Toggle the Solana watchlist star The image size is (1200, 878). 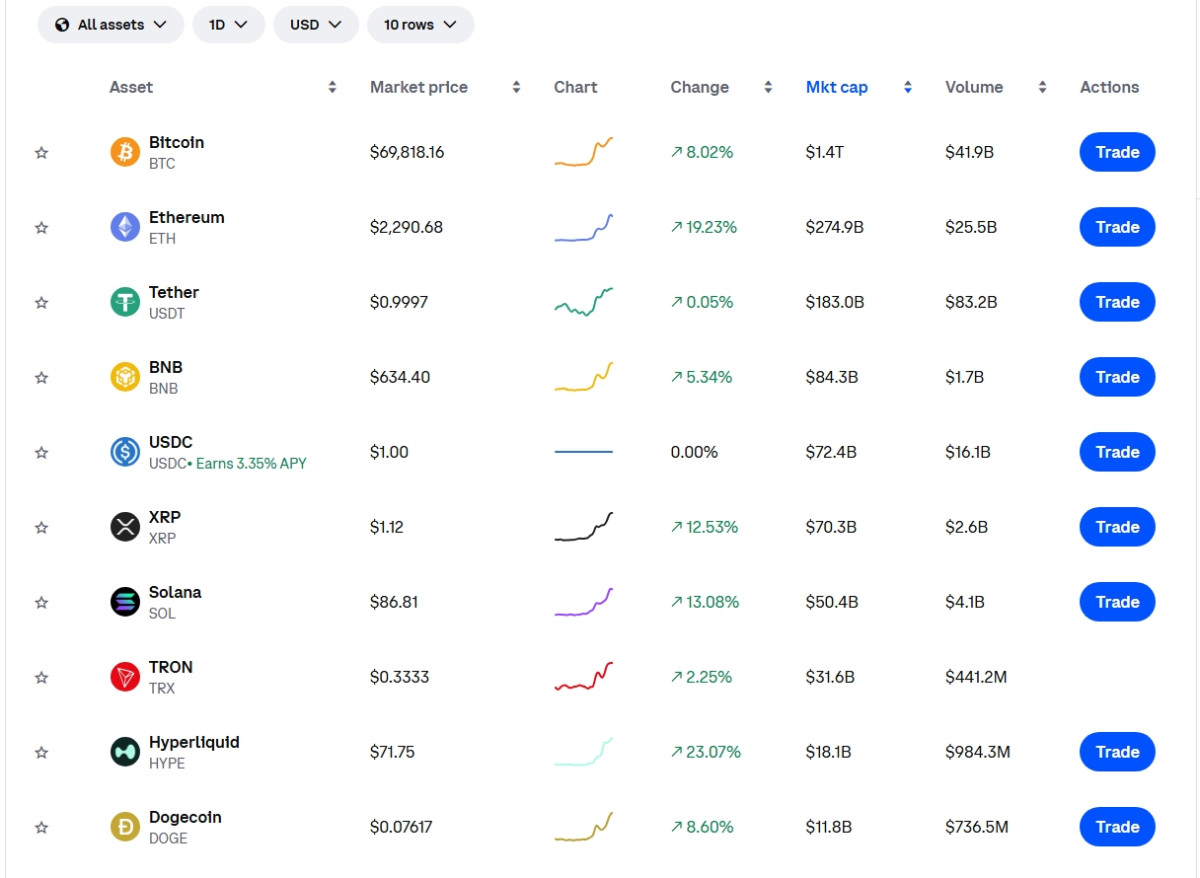point(41,603)
